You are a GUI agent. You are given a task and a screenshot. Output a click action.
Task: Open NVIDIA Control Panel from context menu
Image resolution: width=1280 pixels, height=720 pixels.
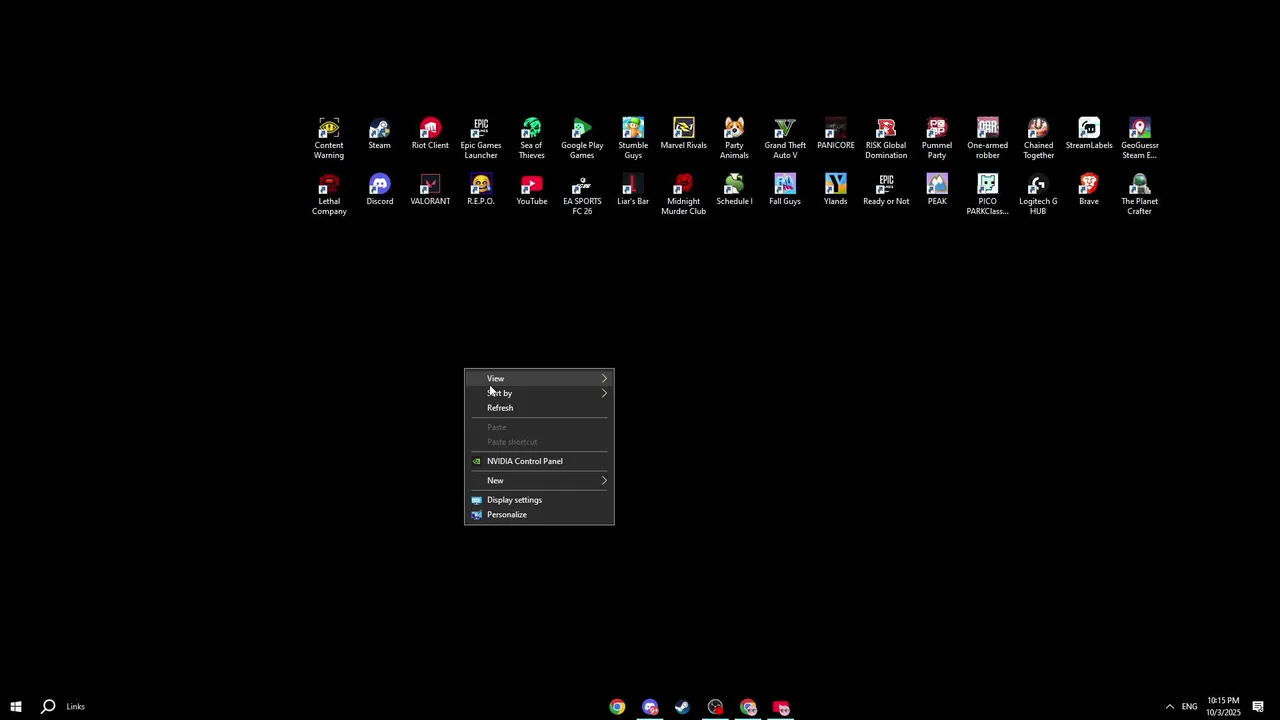pyautogui.click(x=539, y=461)
